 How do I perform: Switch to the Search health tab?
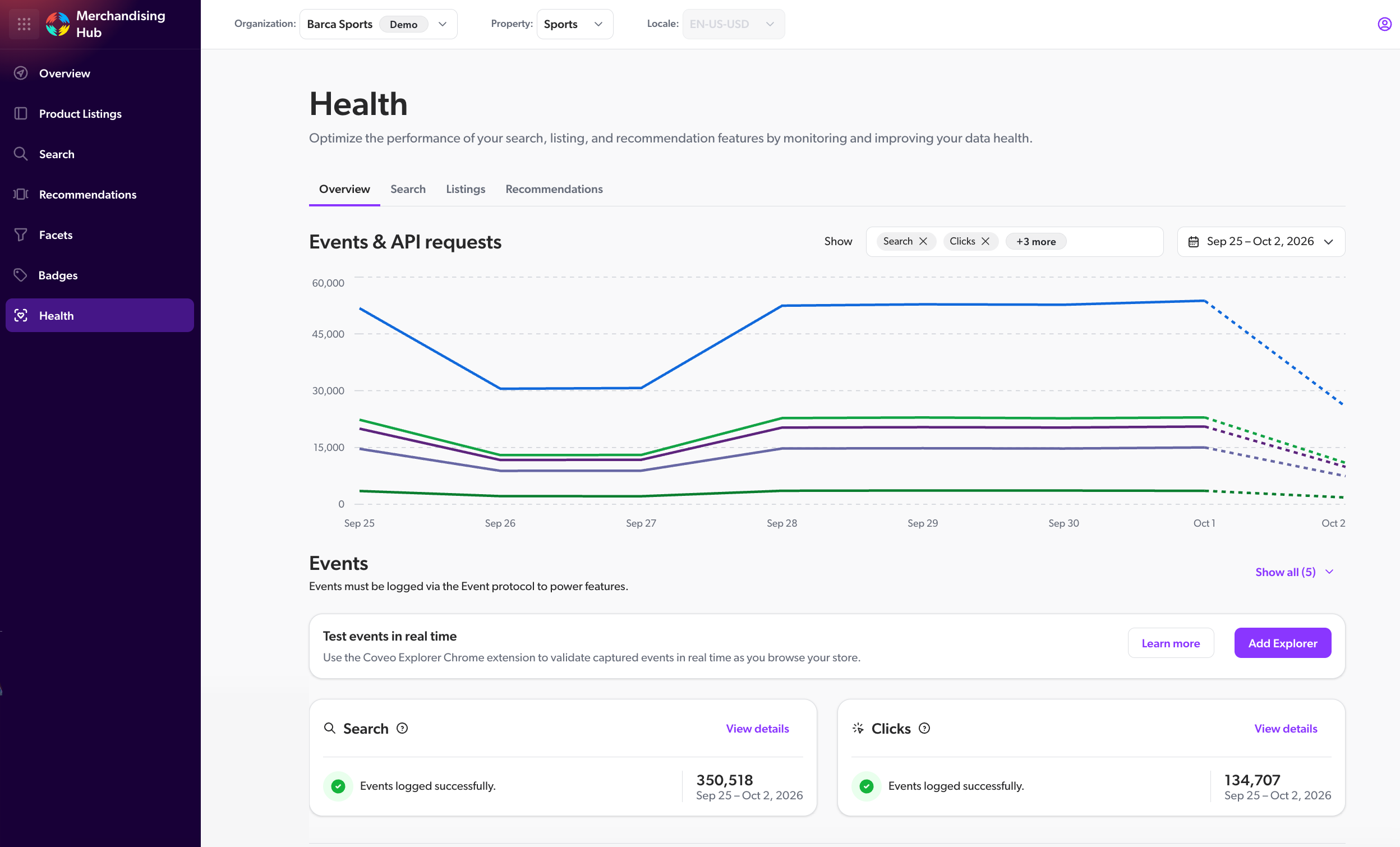pyautogui.click(x=408, y=189)
